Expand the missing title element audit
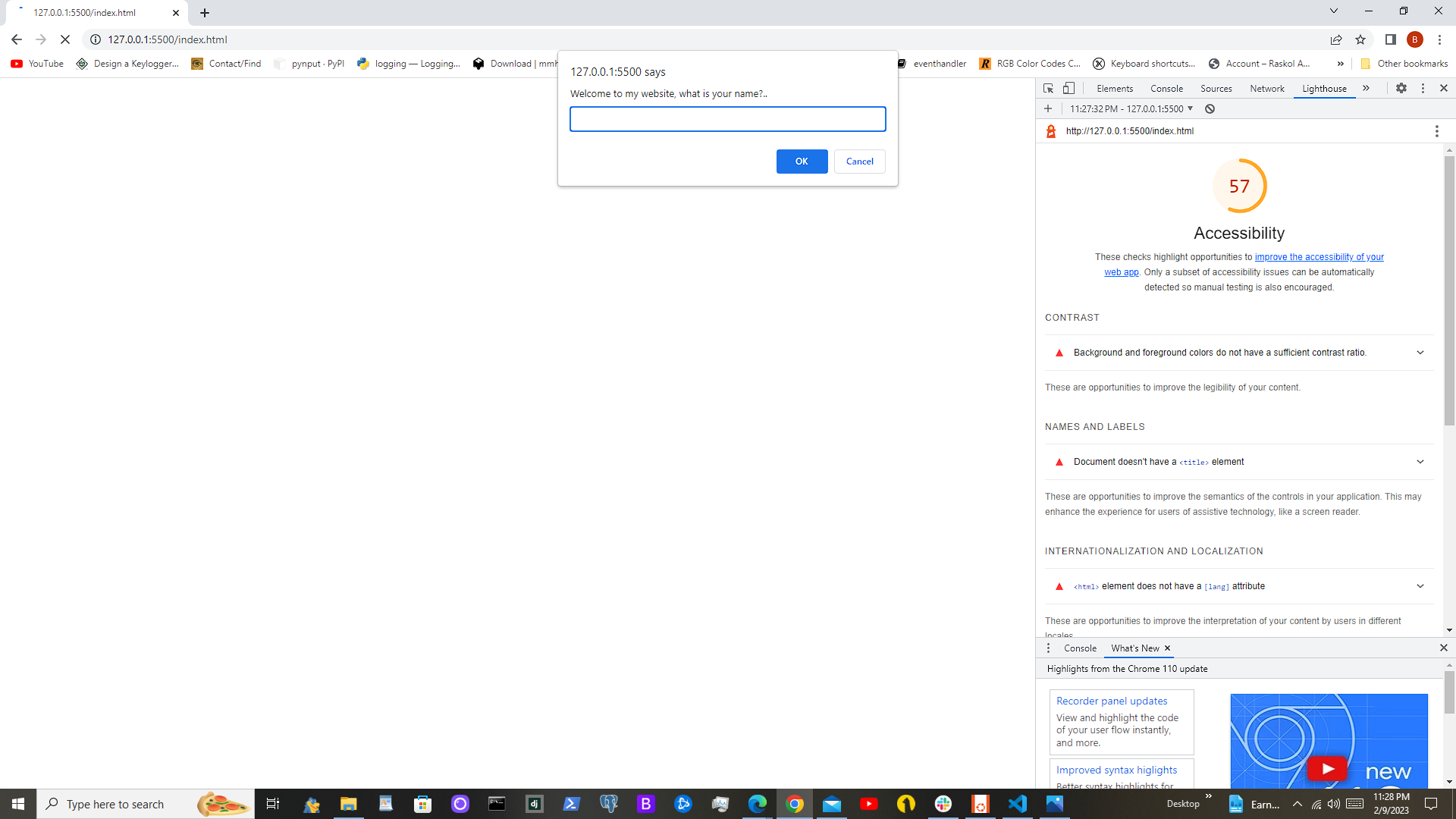The image size is (1456, 819). pyautogui.click(x=1420, y=462)
